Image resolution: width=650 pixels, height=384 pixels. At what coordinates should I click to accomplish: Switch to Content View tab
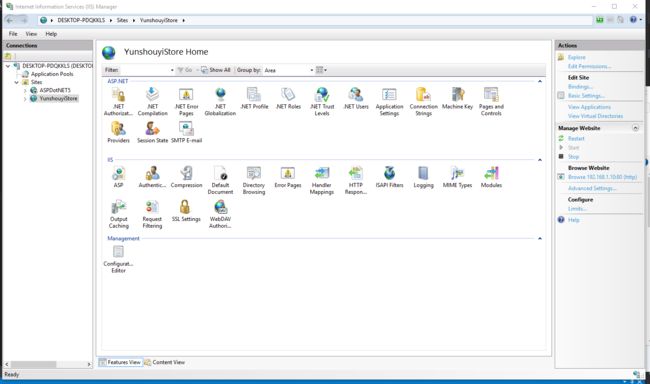click(x=165, y=362)
